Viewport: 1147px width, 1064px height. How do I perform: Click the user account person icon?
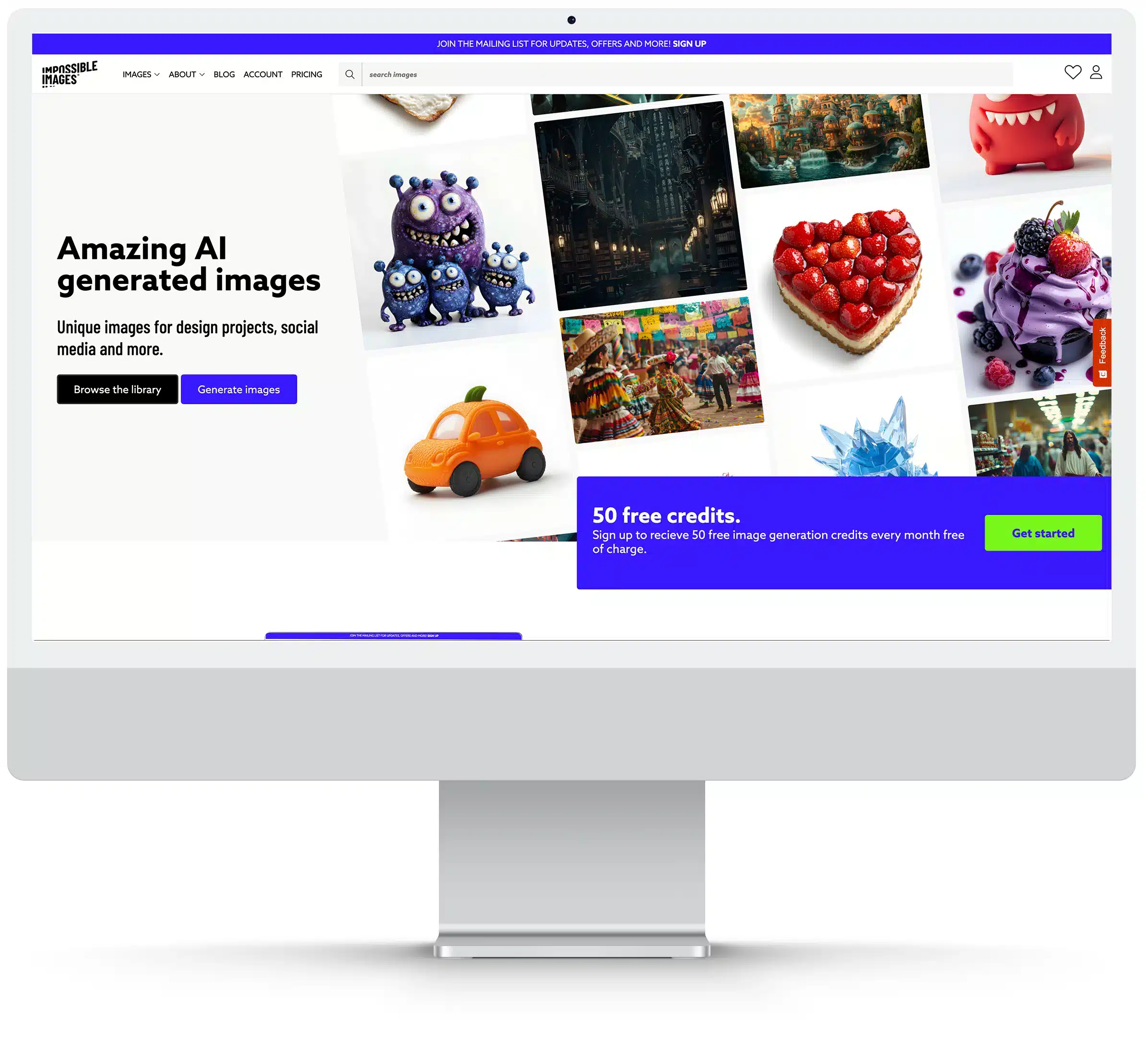coord(1096,72)
